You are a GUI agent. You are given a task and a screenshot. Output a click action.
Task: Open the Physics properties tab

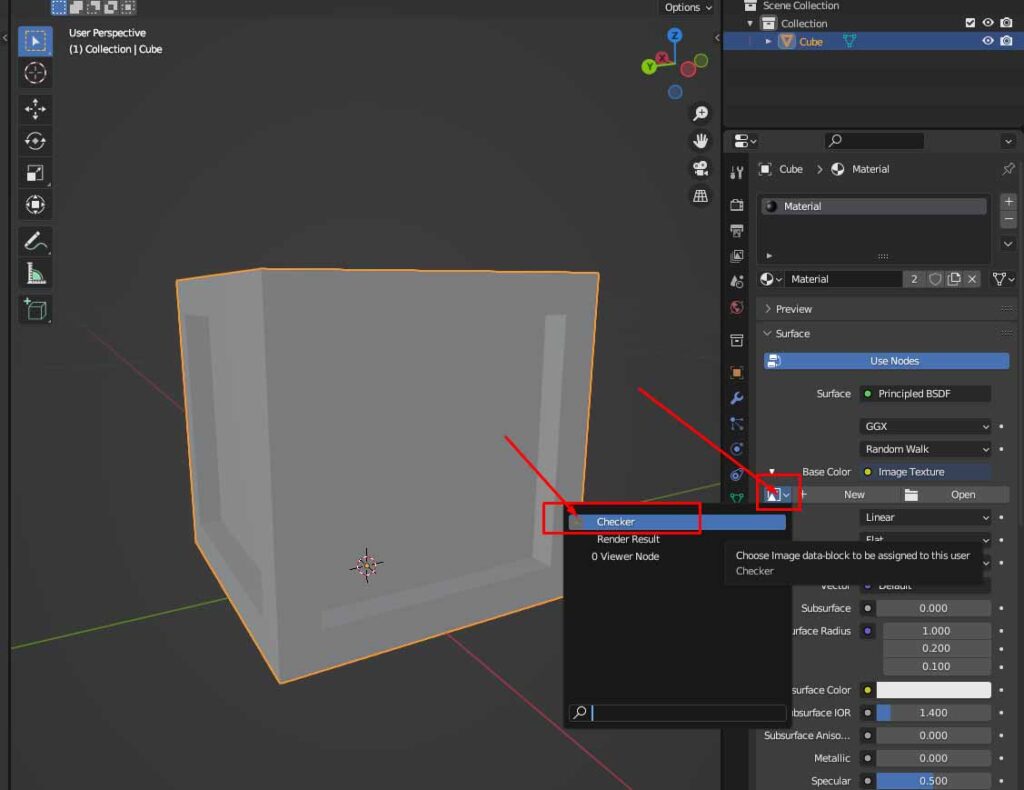pyautogui.click(x=737, y=449)
